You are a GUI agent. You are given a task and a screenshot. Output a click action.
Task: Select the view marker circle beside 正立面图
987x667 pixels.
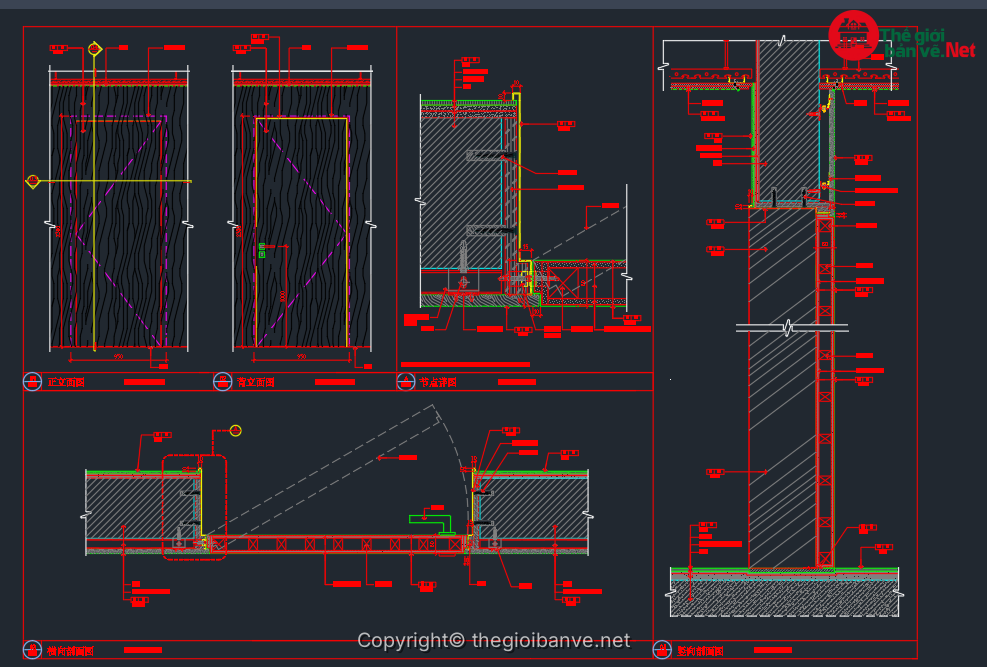[32, 381]
